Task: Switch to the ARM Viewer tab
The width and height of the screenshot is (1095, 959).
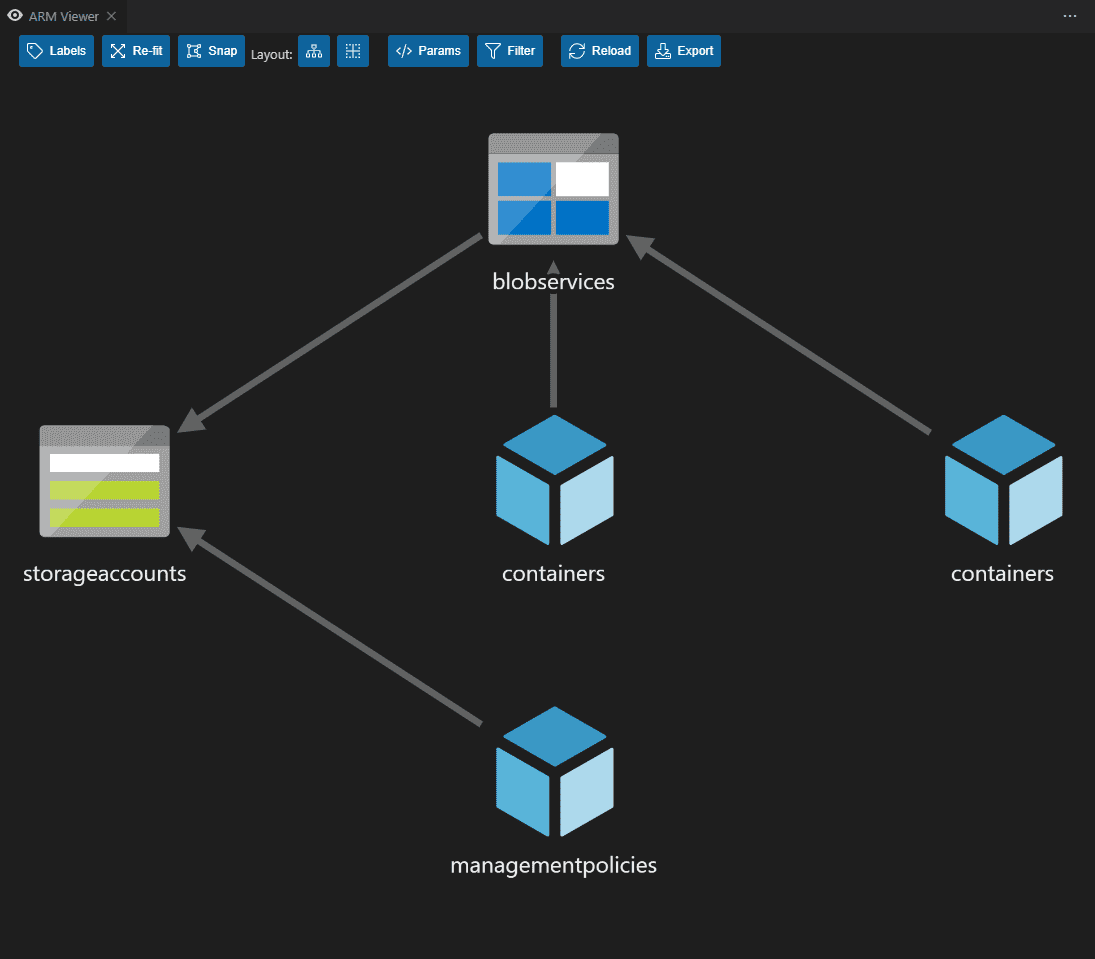Action: tap(63, 16)
